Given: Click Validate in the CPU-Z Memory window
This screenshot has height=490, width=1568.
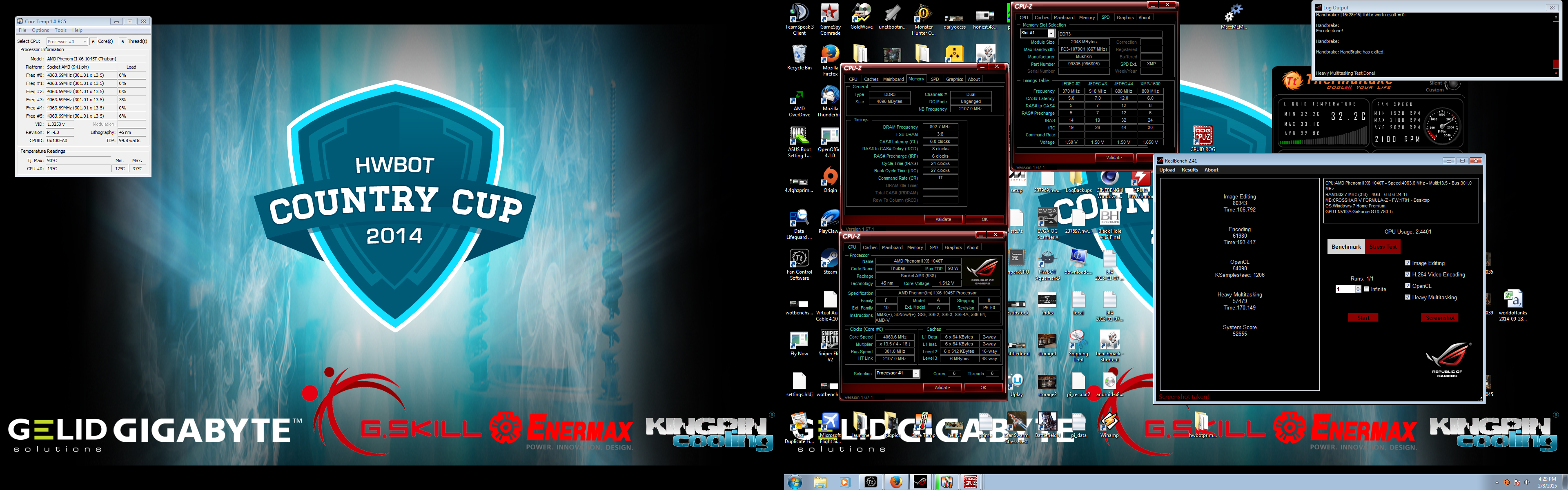Looking at the screenshot, I should pyautogui.click(x=943, y=219).
